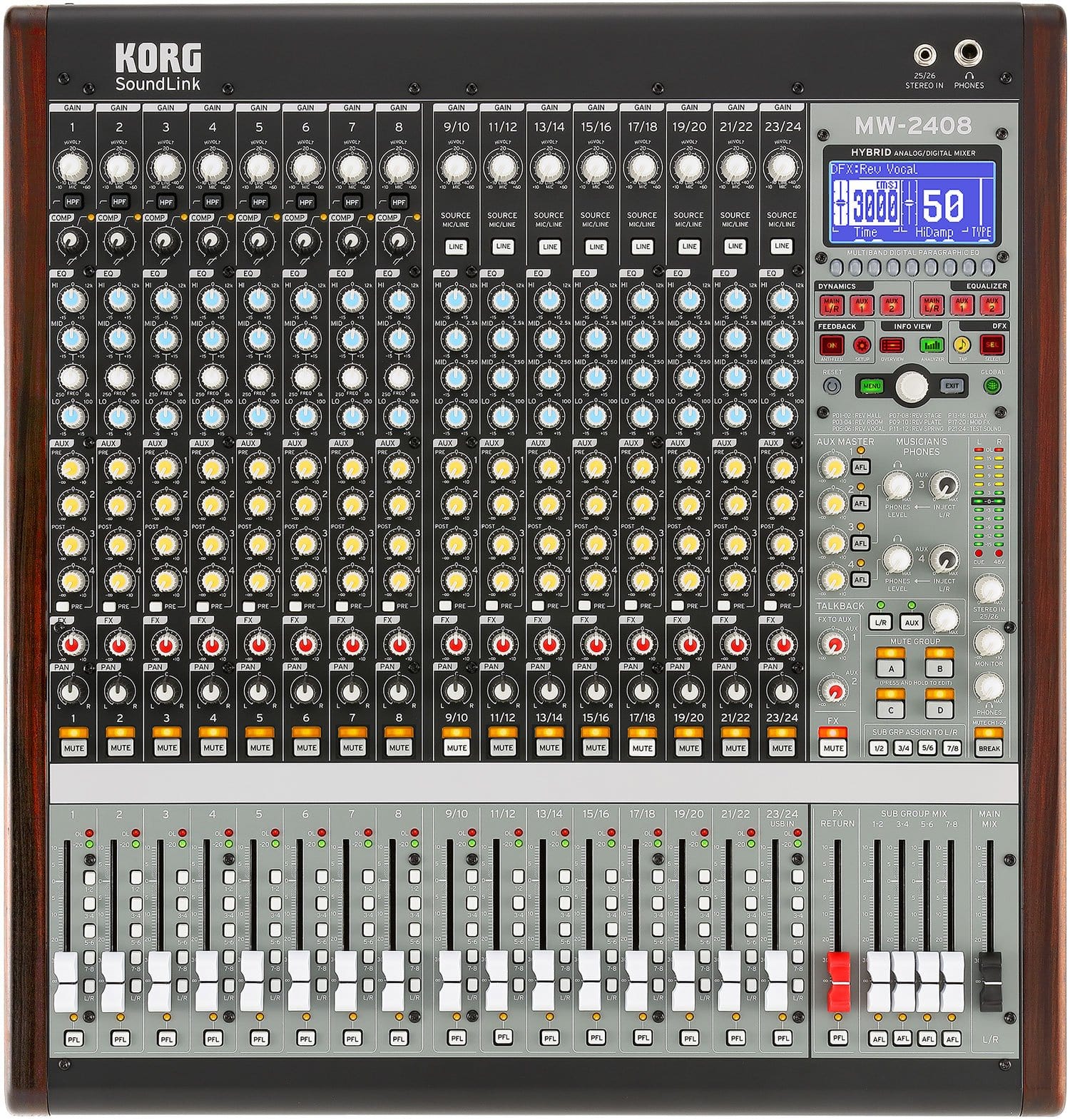Click the STEREO IN 25/26 level knob
1070x1120 pixels.
(x=989, y=589)
